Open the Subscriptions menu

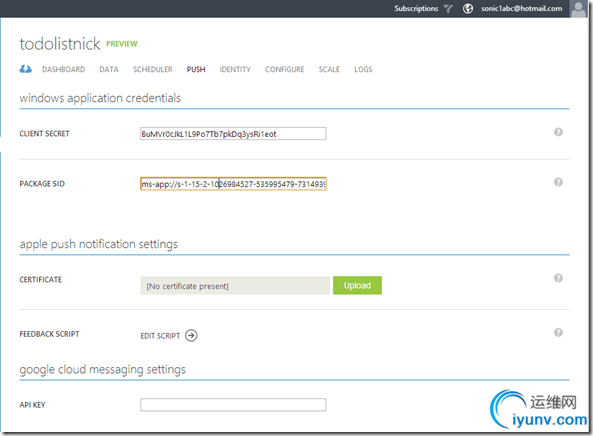click(x=416, y=8)
